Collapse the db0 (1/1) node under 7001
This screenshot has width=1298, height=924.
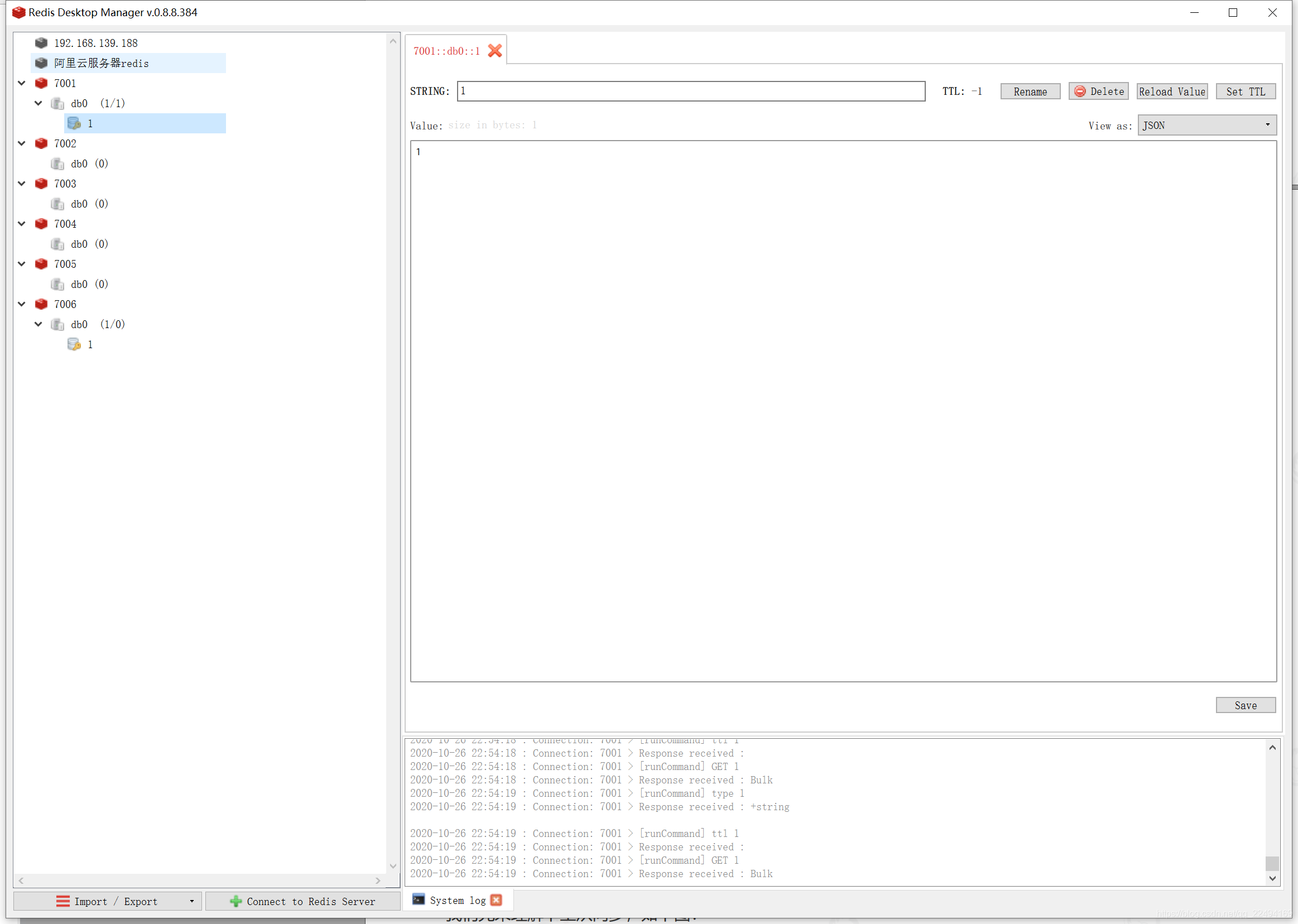[x=38, y=103]
